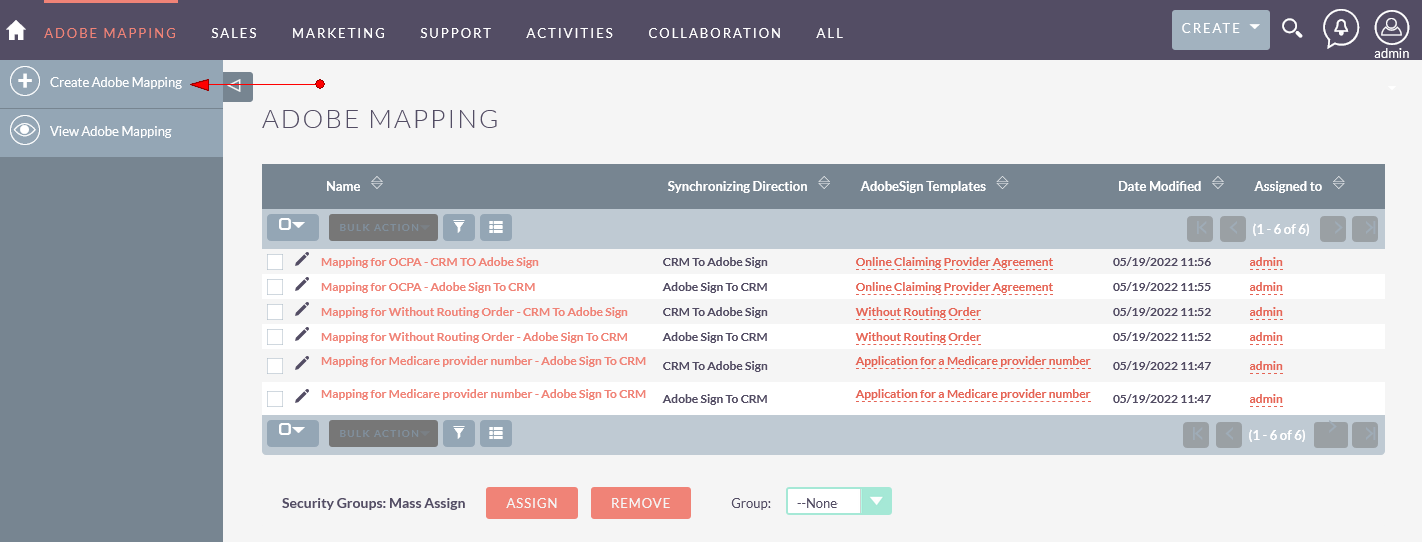
Task: Check Without Routing Order - Adobe Sign To CRM checkbox
Action: pyautogui.click(x=275, y=337)
